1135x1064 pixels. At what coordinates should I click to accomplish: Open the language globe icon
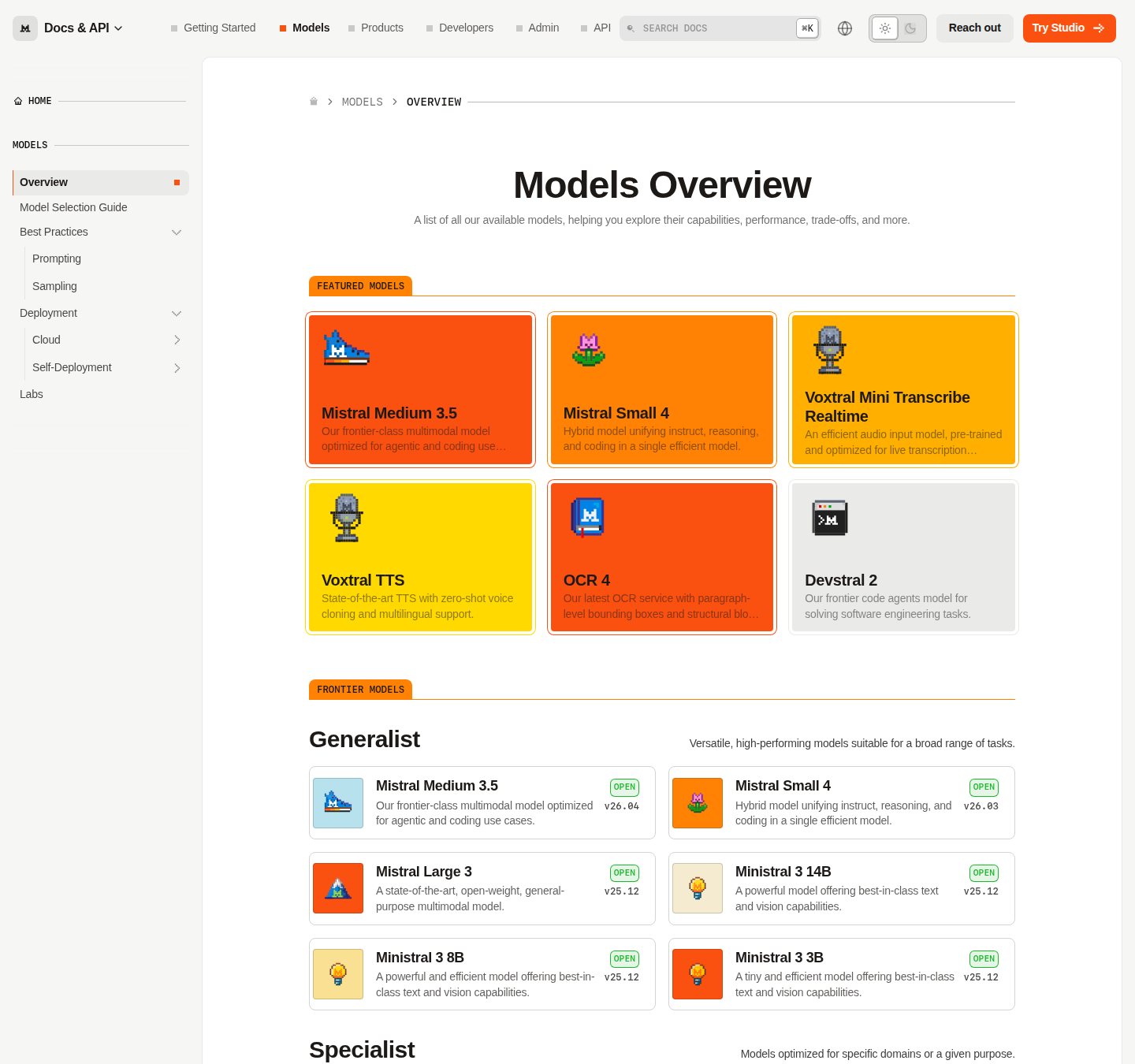845,28
